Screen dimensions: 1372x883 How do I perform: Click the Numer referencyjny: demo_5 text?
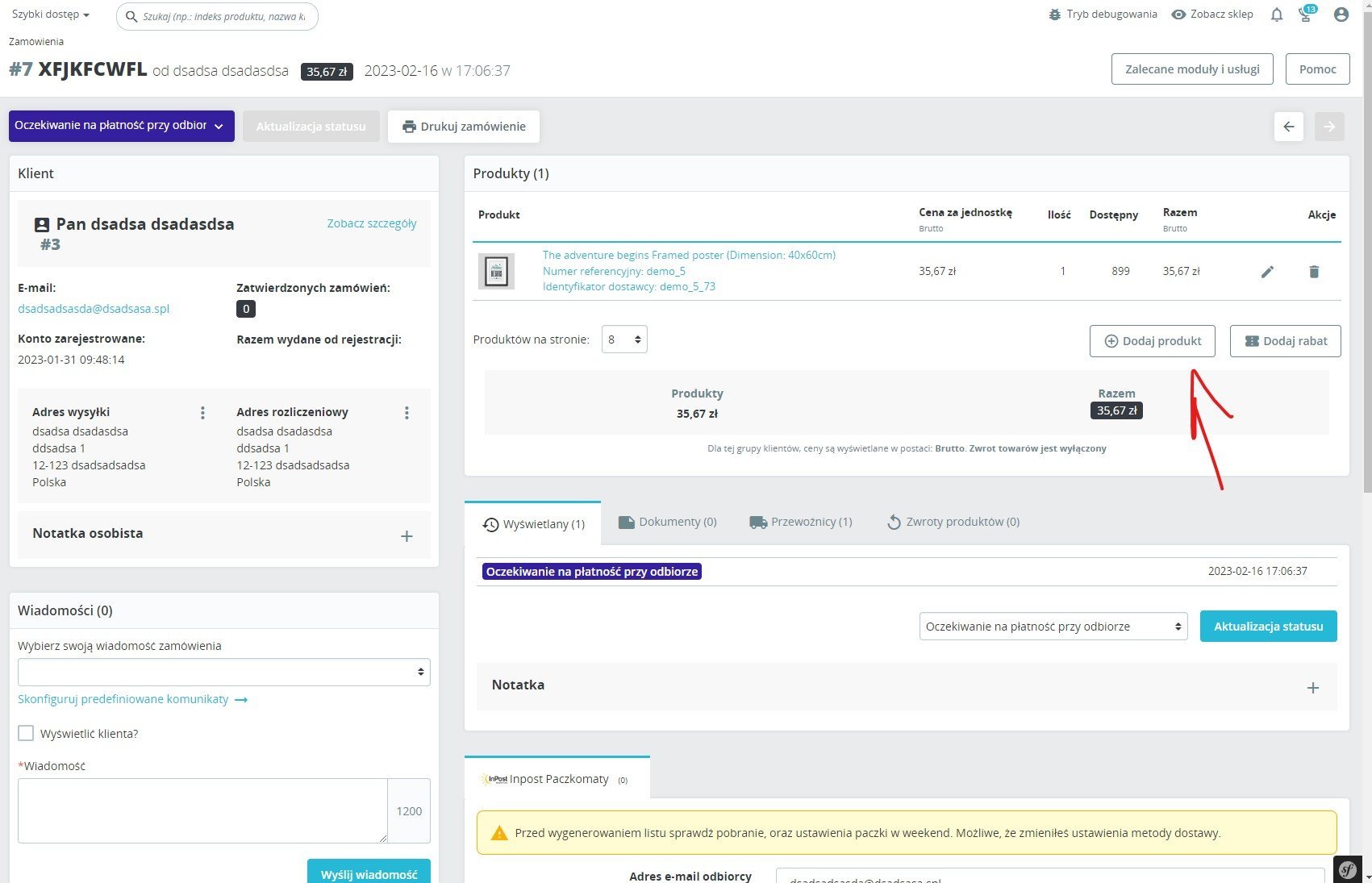614,271
